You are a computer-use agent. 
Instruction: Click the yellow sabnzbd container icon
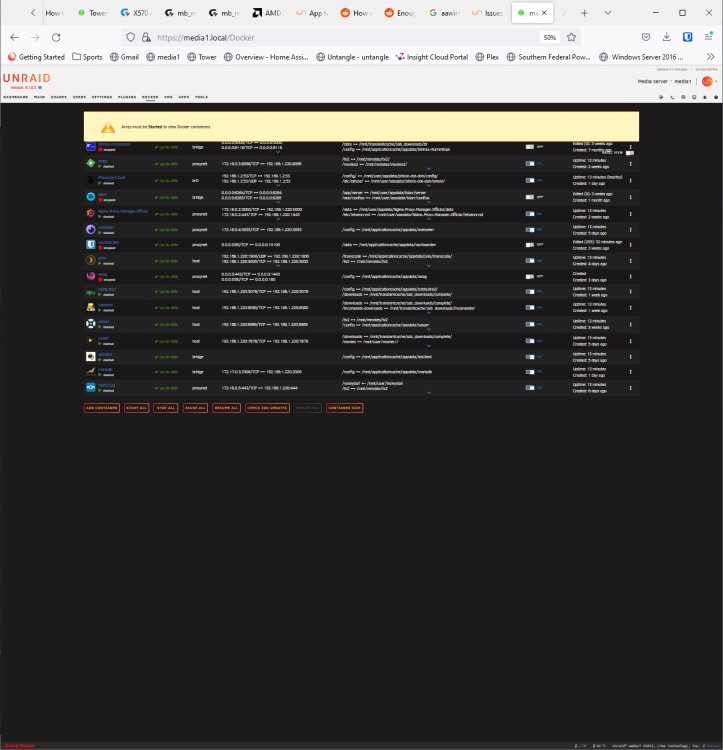click(90, 307)
